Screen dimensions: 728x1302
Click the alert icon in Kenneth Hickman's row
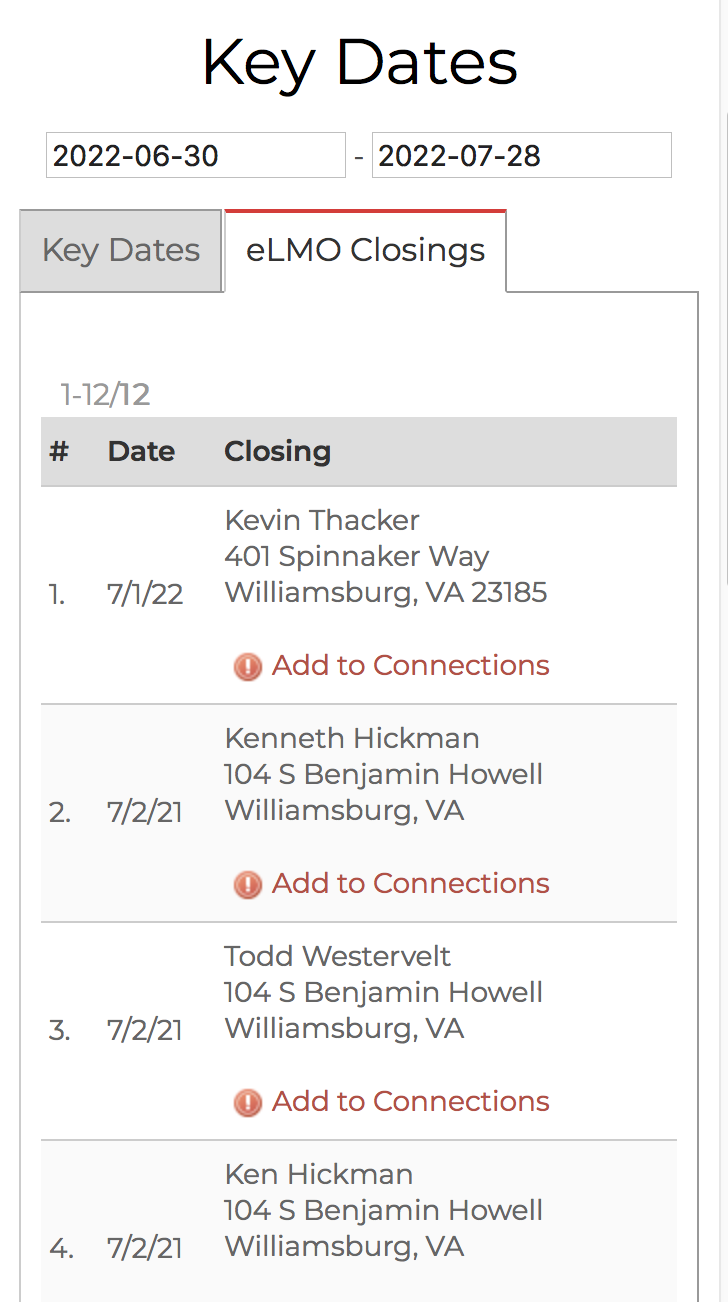coord(247,885)
